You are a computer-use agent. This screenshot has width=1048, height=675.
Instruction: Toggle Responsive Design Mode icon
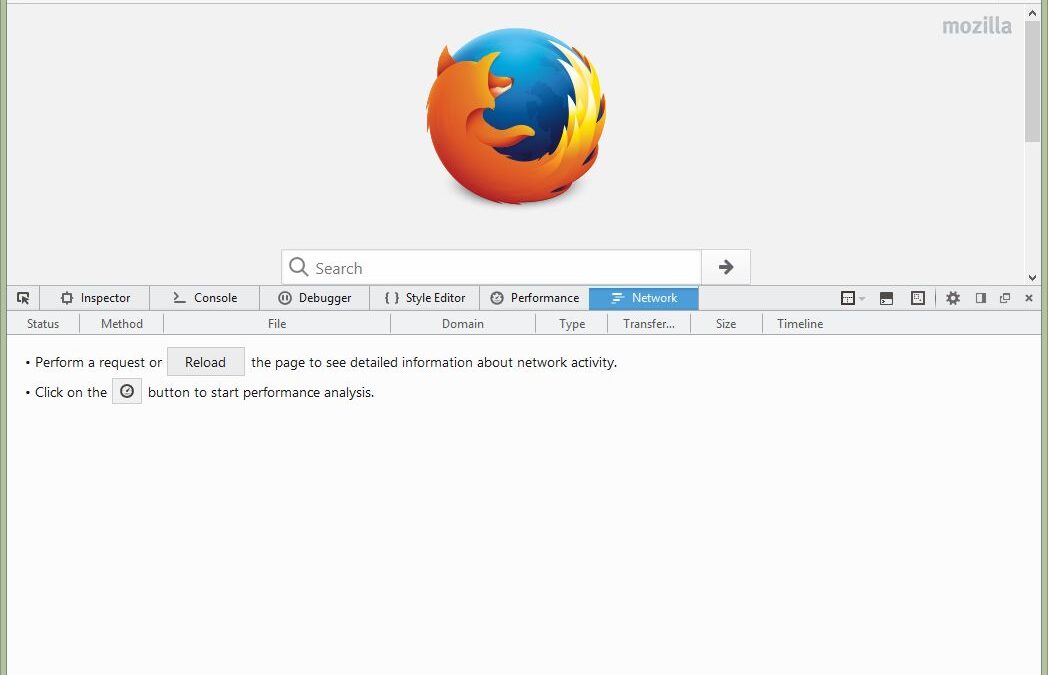point(918,298)
